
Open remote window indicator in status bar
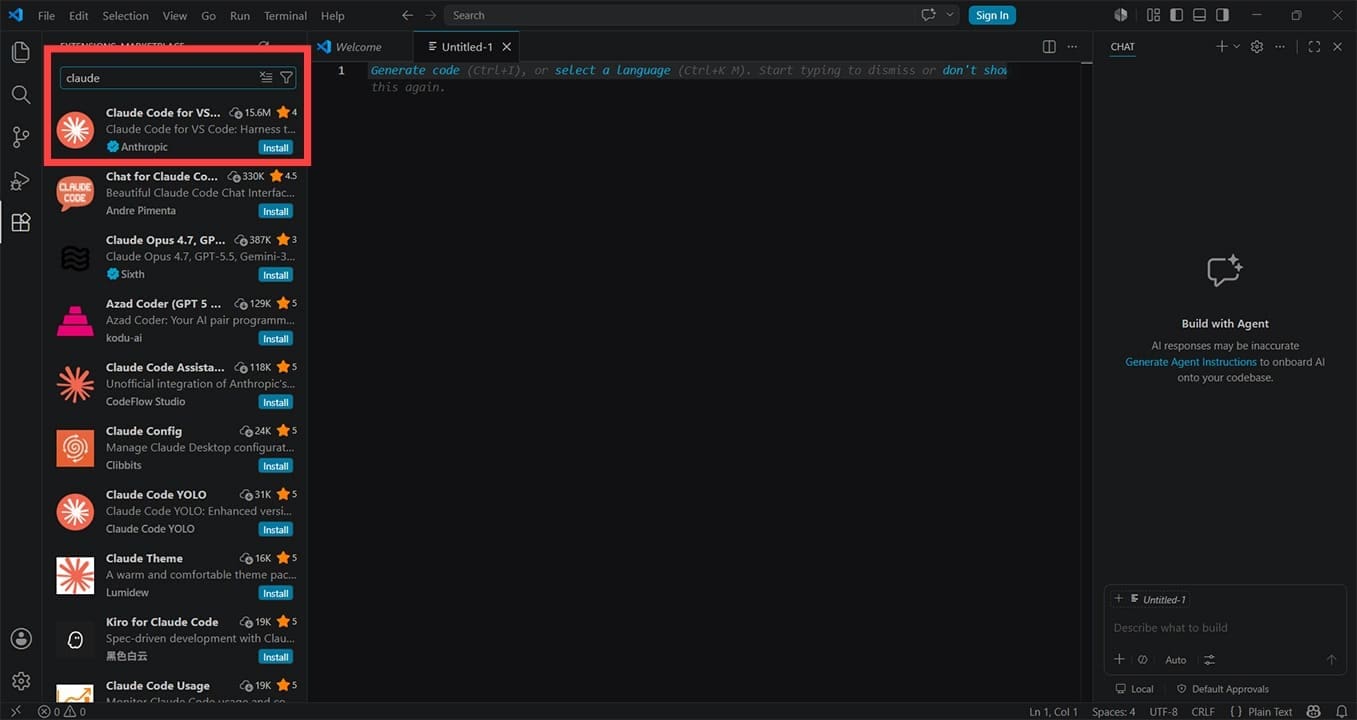(15, 712)
